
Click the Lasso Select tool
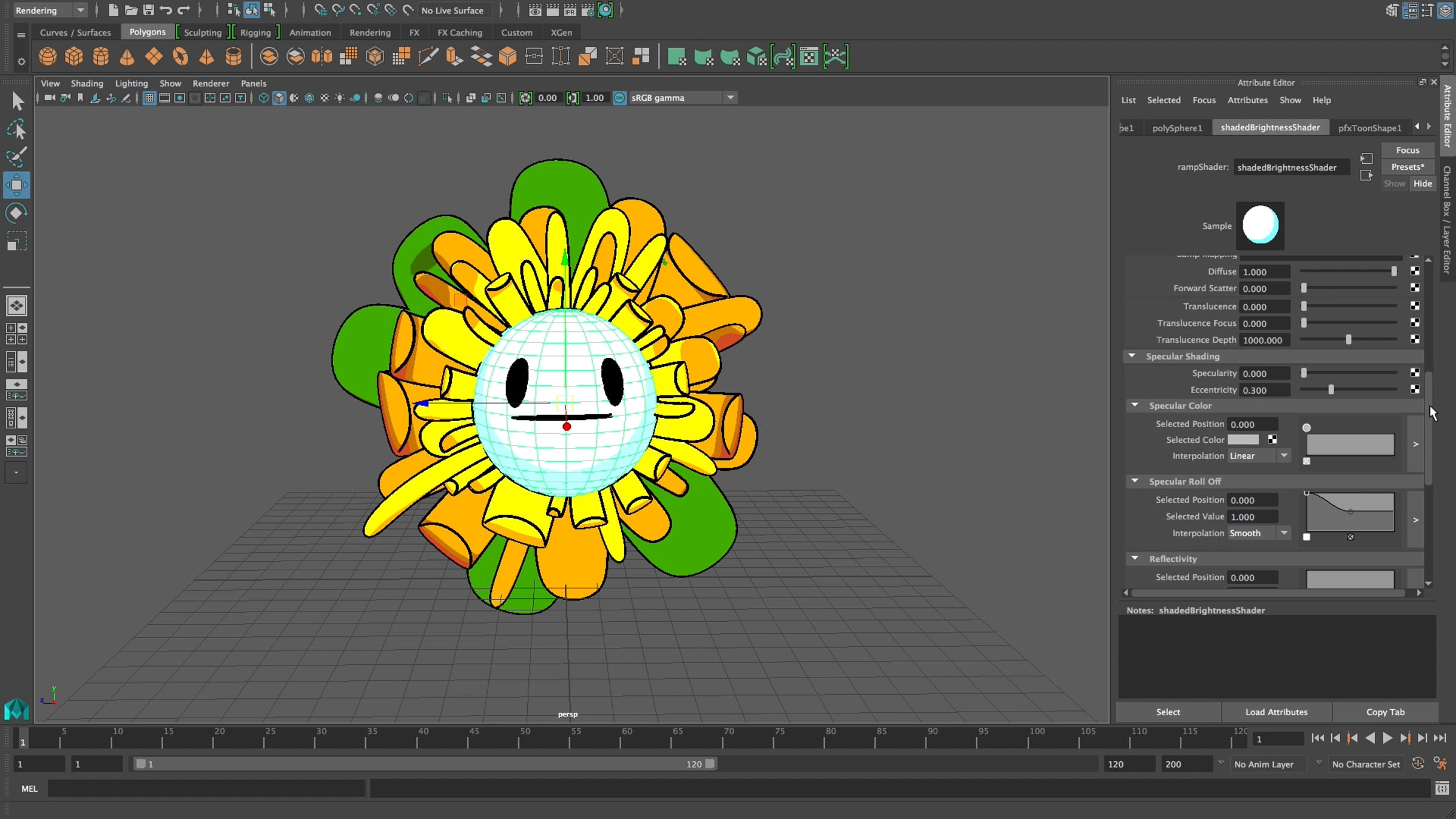tap(16, 129)
